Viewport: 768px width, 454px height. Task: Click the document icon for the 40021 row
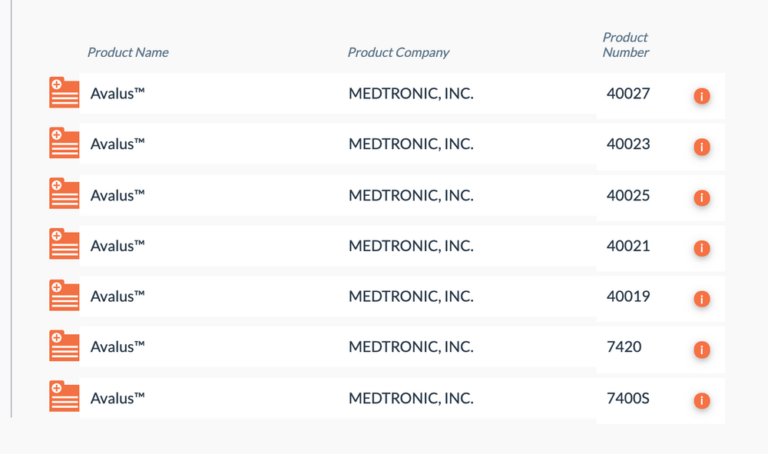[64, 244]
